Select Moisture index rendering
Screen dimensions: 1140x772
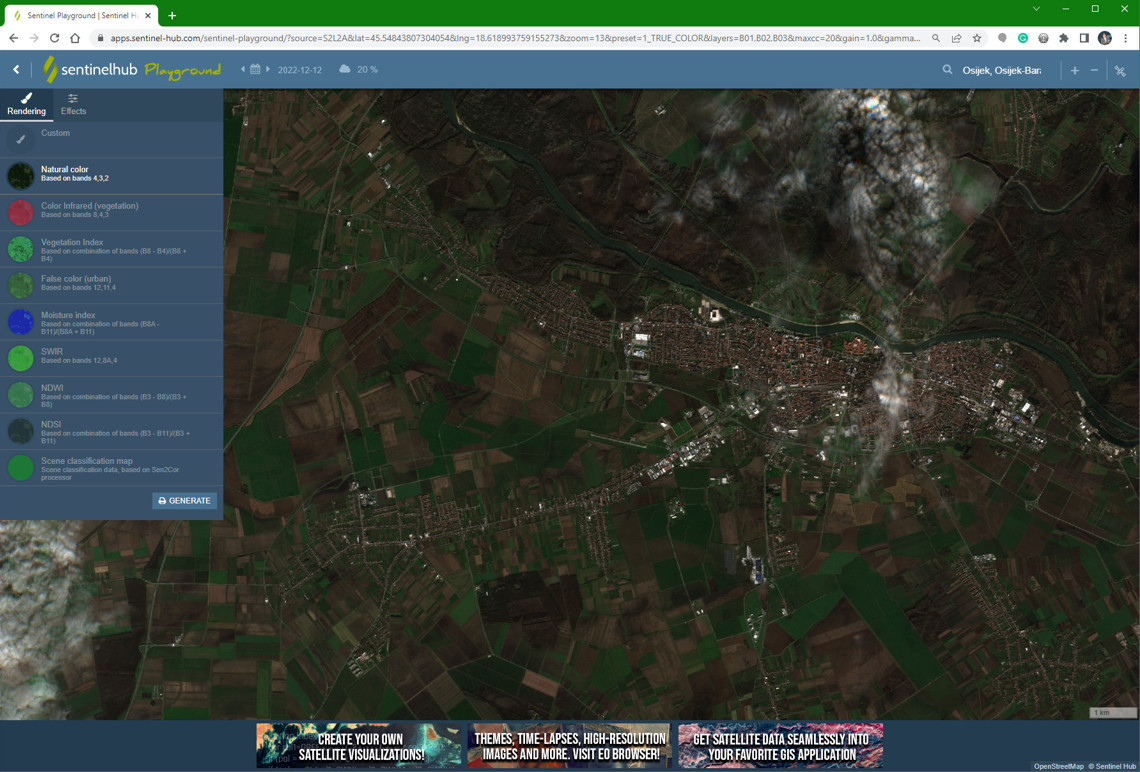pyautogui.click(x=111, y=321)
